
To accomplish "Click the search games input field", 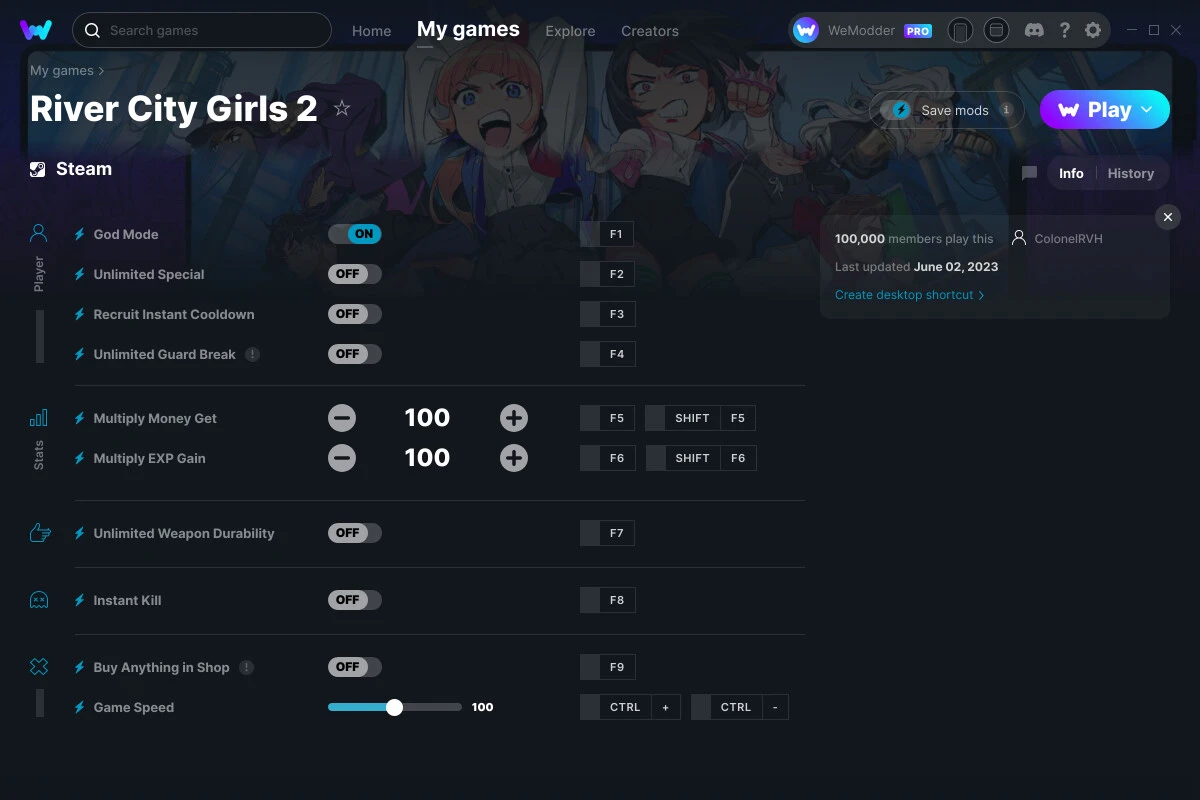I will coord(200,30).
